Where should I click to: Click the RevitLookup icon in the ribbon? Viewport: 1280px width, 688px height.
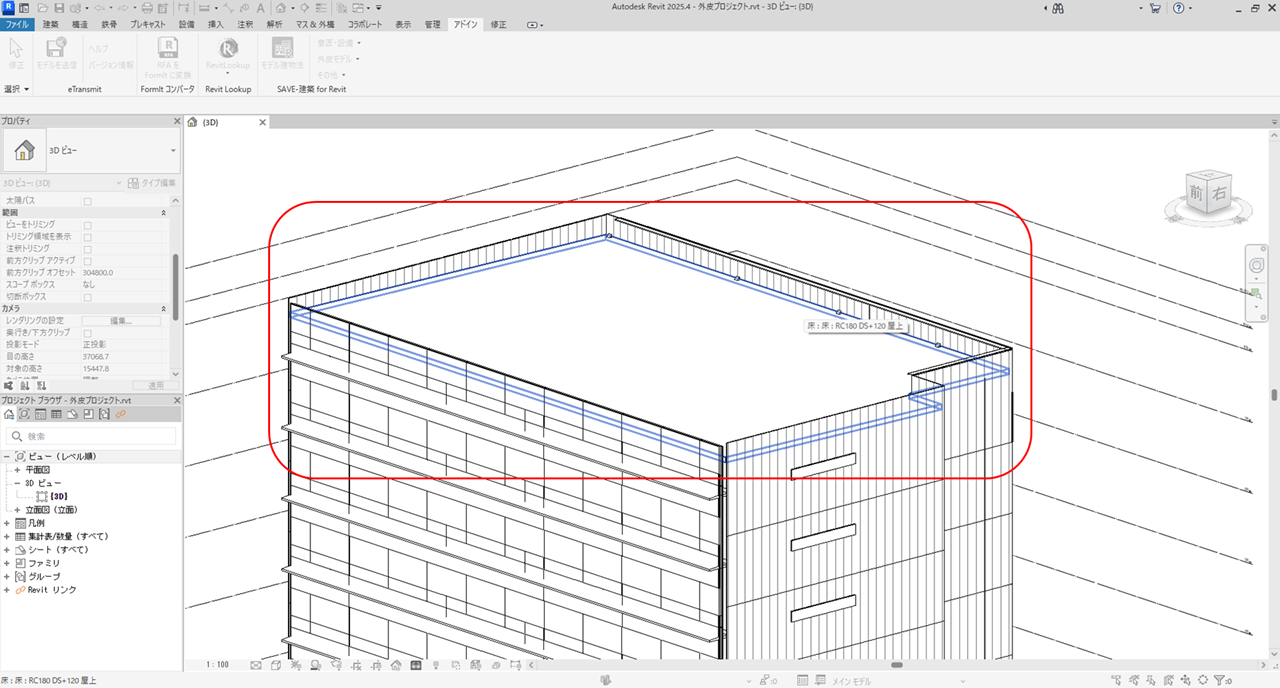click(228, 48)
